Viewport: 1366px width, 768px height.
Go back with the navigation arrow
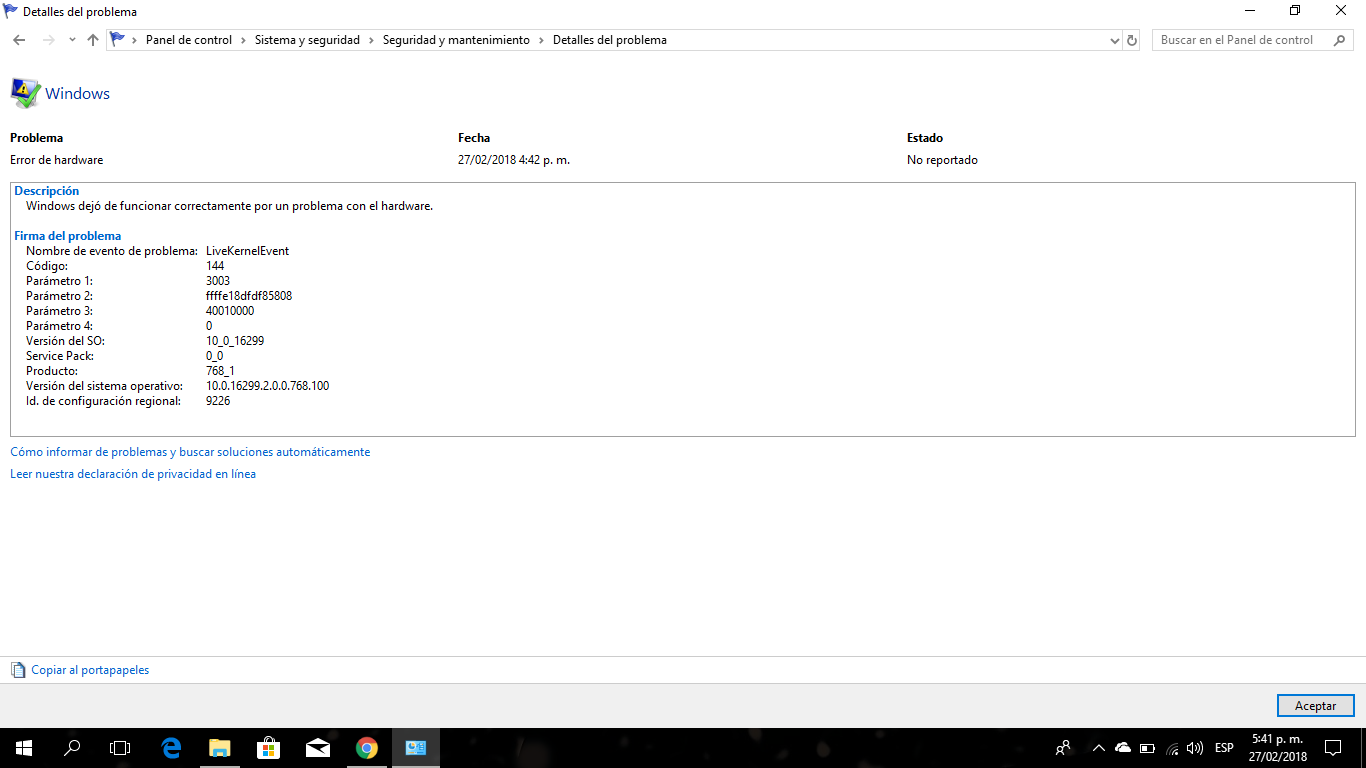(19, 40)
